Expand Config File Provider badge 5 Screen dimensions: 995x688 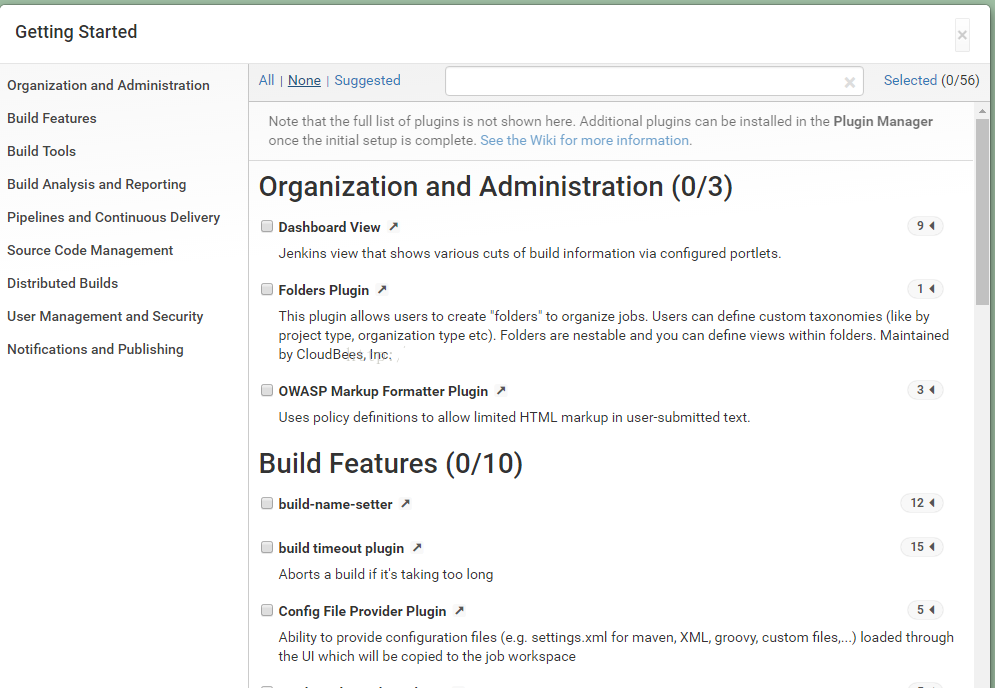[x=925, y=610]
